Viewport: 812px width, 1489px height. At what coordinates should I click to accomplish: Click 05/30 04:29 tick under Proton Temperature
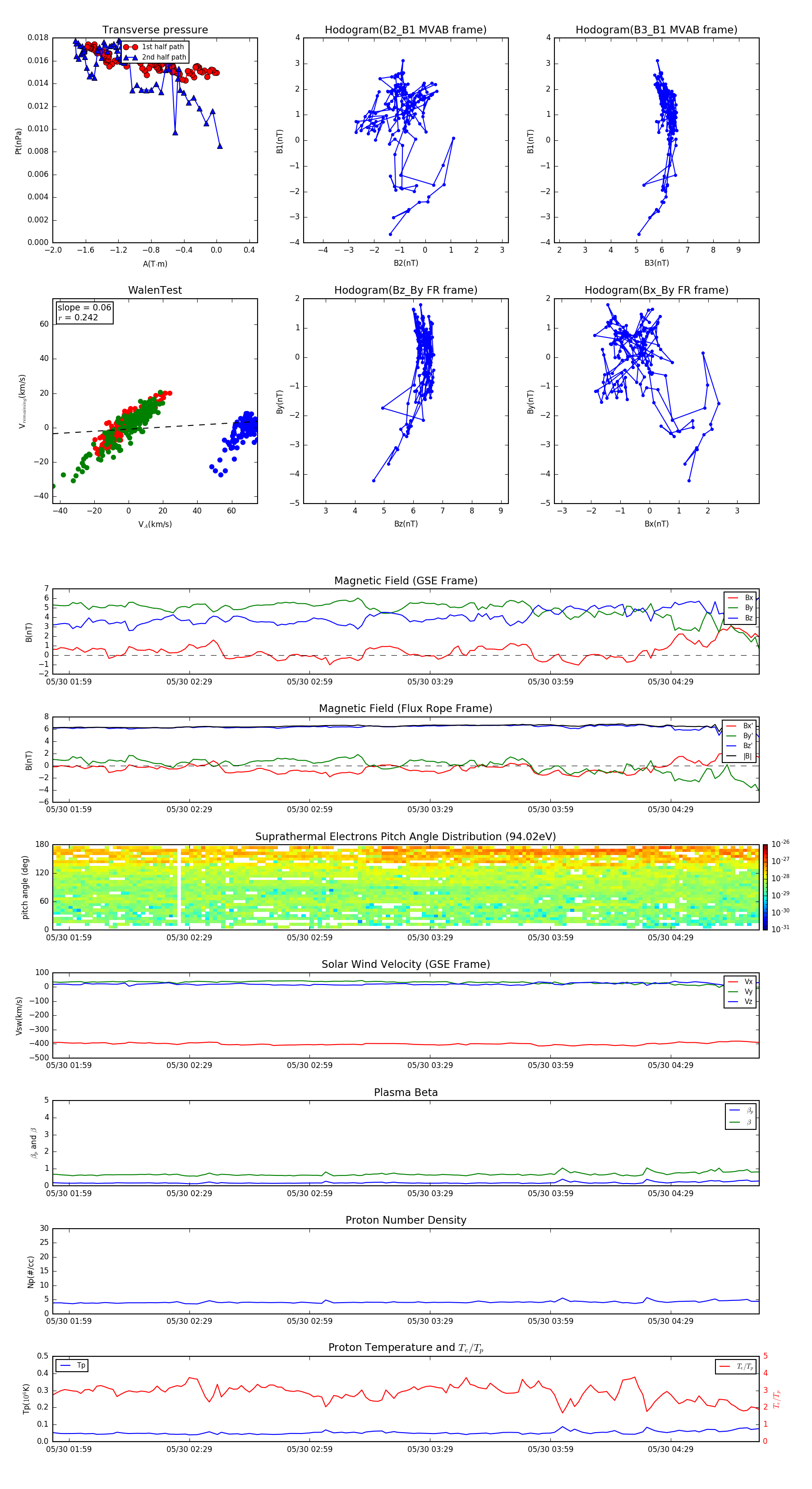[x=670, y=1449]
